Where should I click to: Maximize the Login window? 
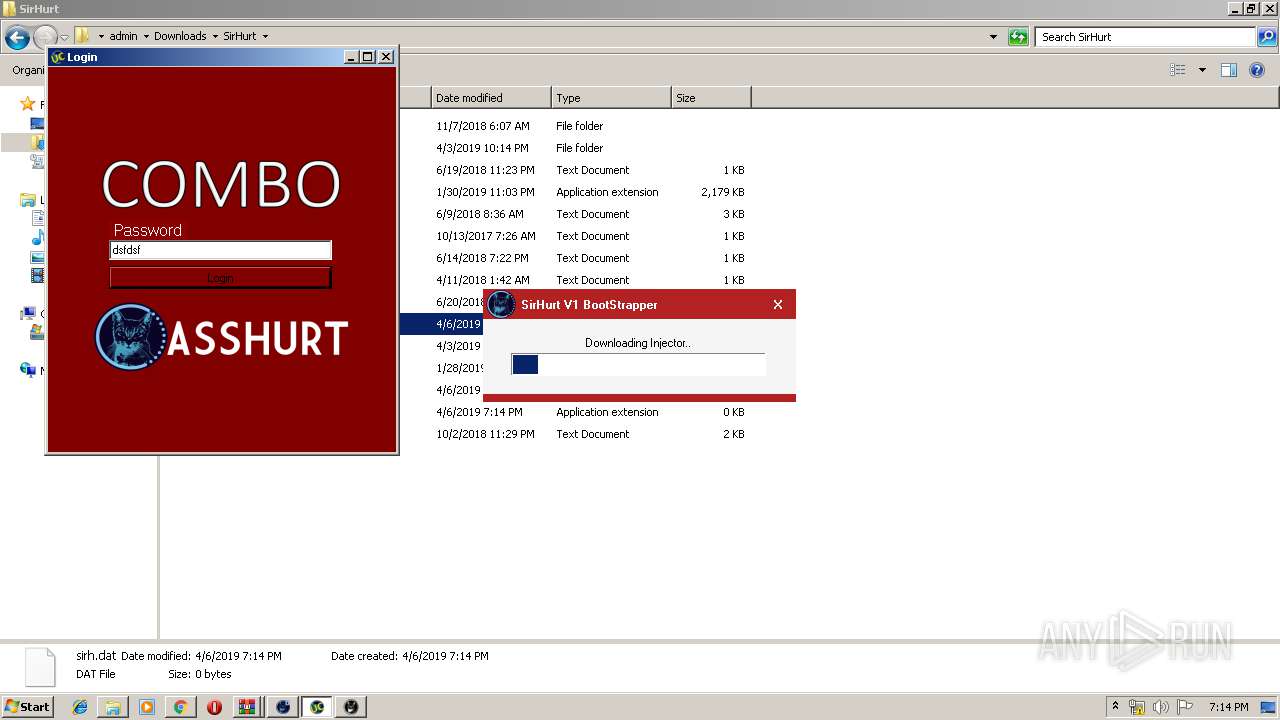(x=368, y=57)
